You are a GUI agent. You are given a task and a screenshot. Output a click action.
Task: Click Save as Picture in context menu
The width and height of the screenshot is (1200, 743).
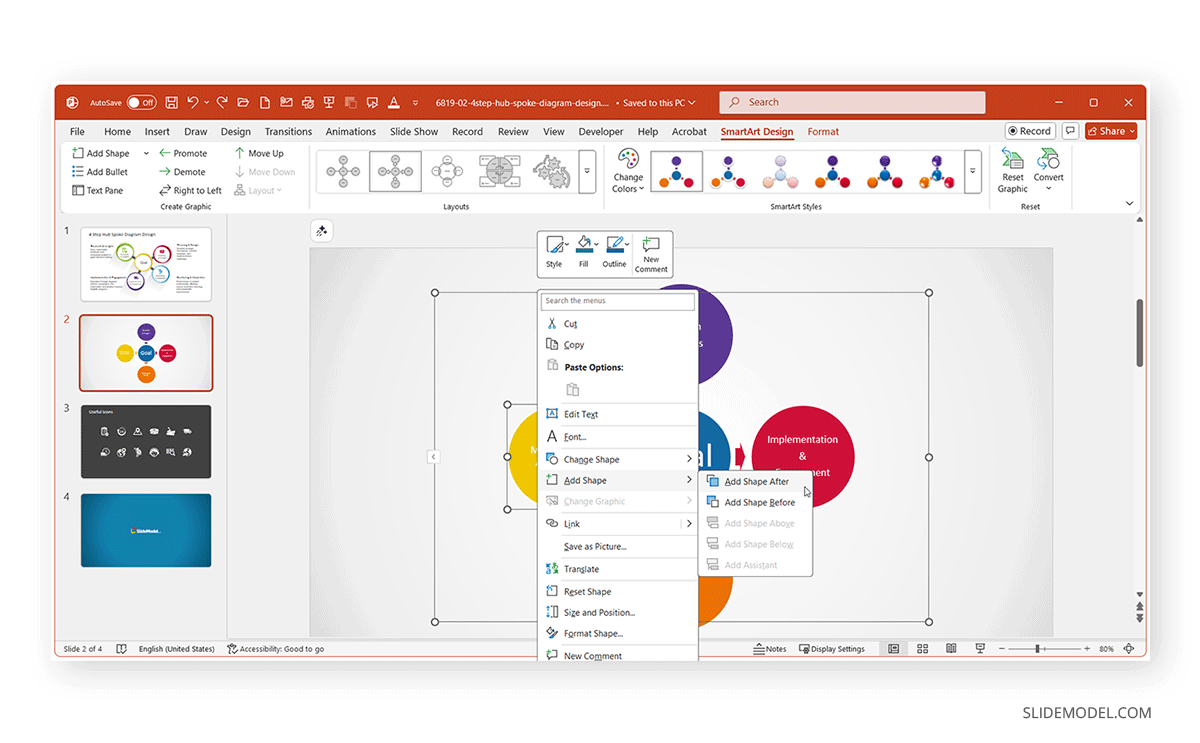(597, 546)
